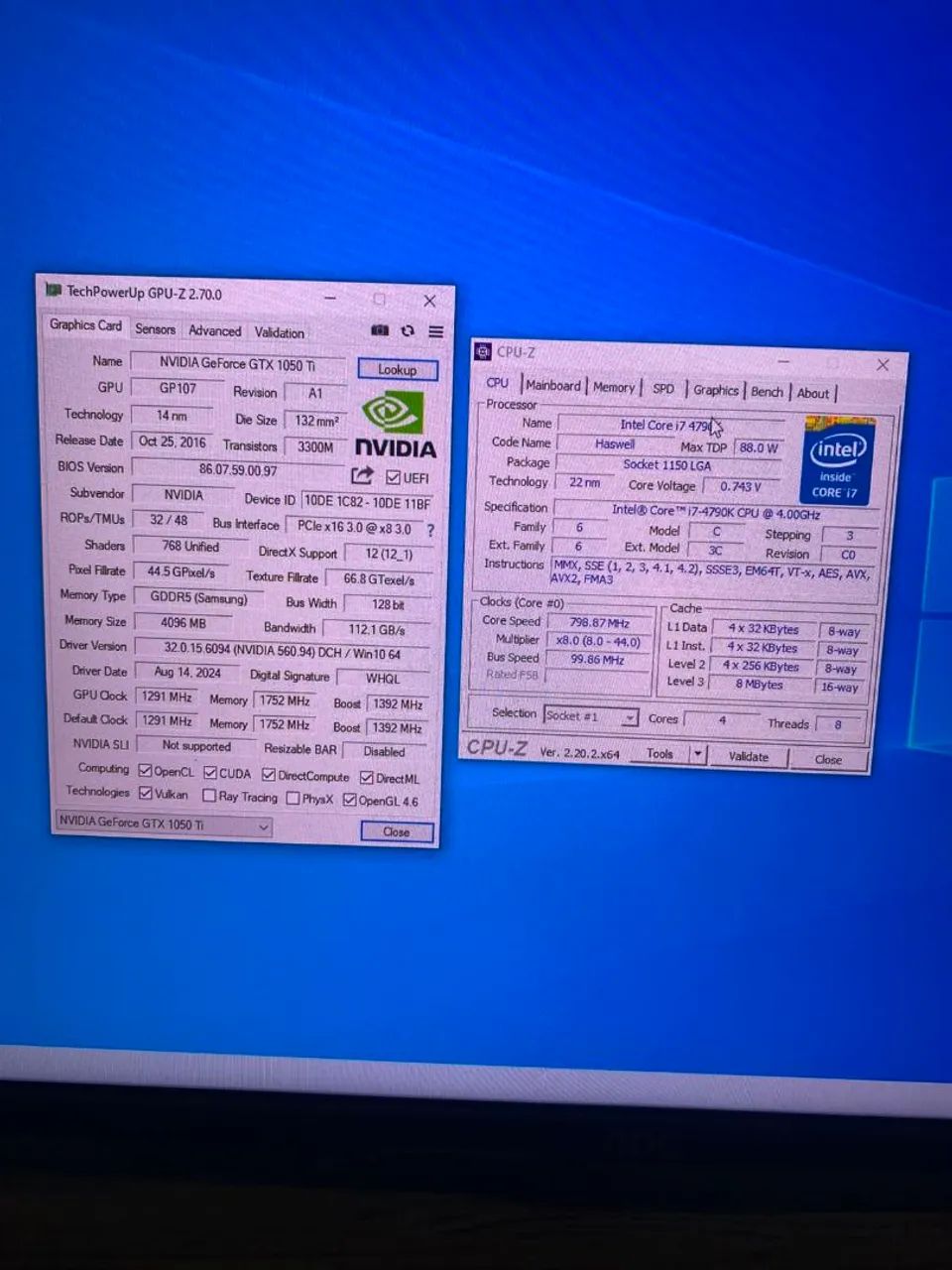Open the Graphics tab in CPU-Z

[x=716, y=391]
